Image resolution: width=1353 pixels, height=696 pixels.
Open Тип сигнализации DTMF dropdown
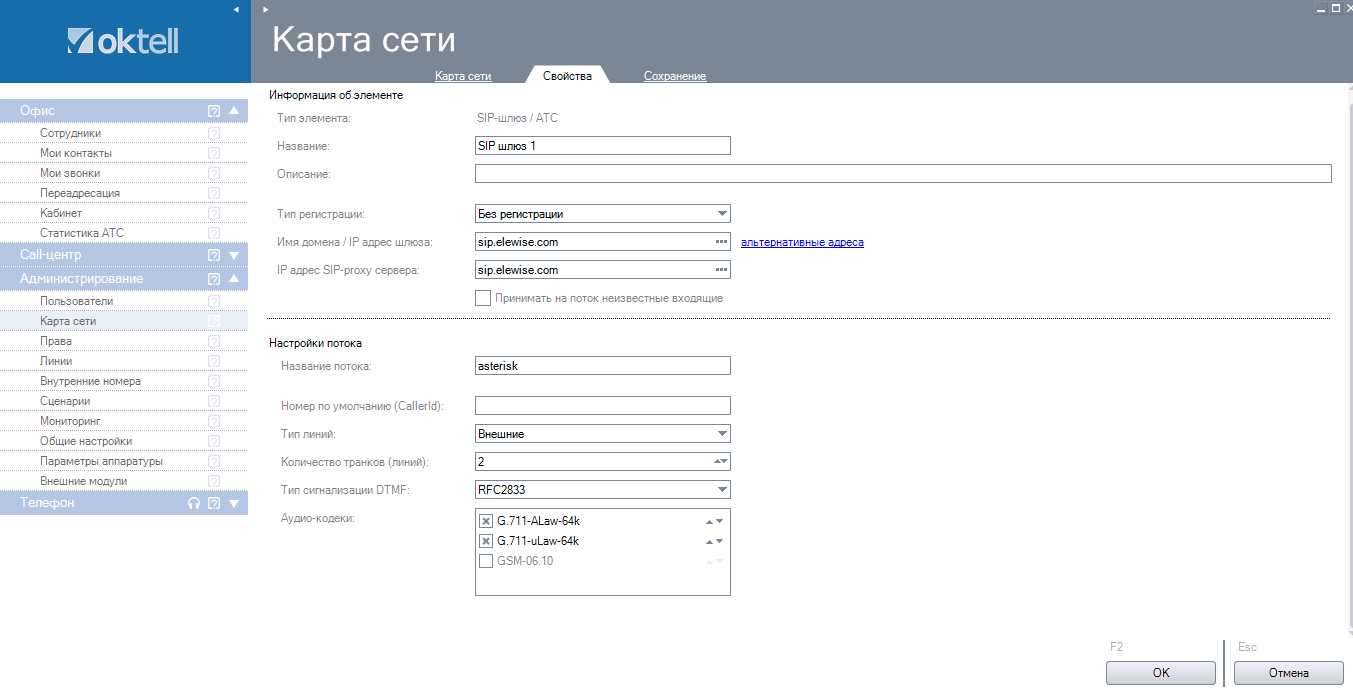[721, 490]
